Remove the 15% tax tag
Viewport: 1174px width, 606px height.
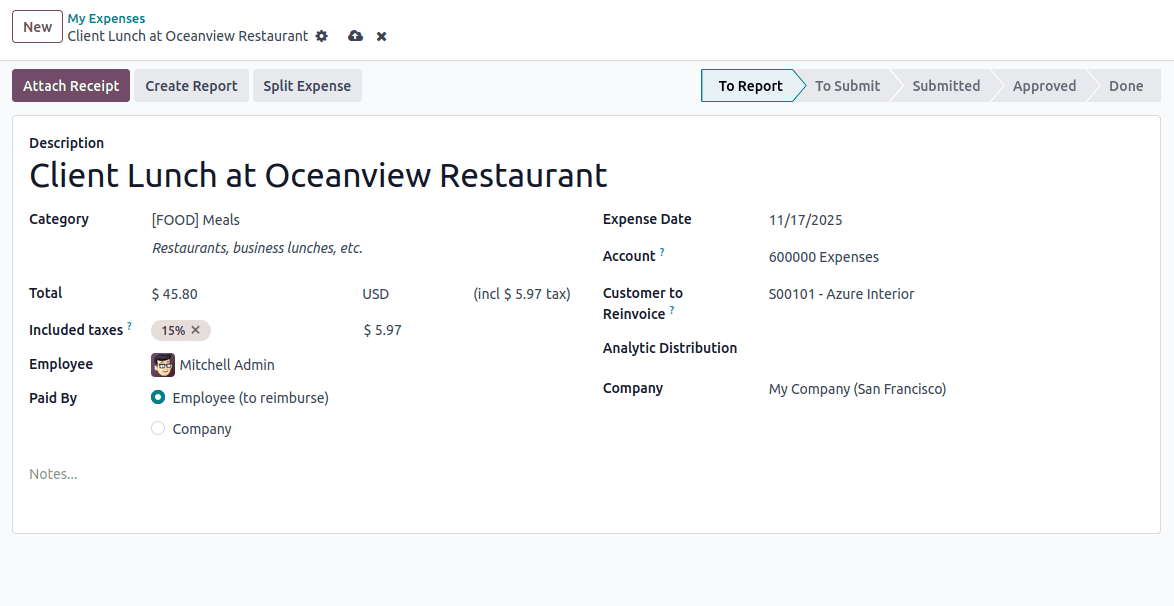195,330
